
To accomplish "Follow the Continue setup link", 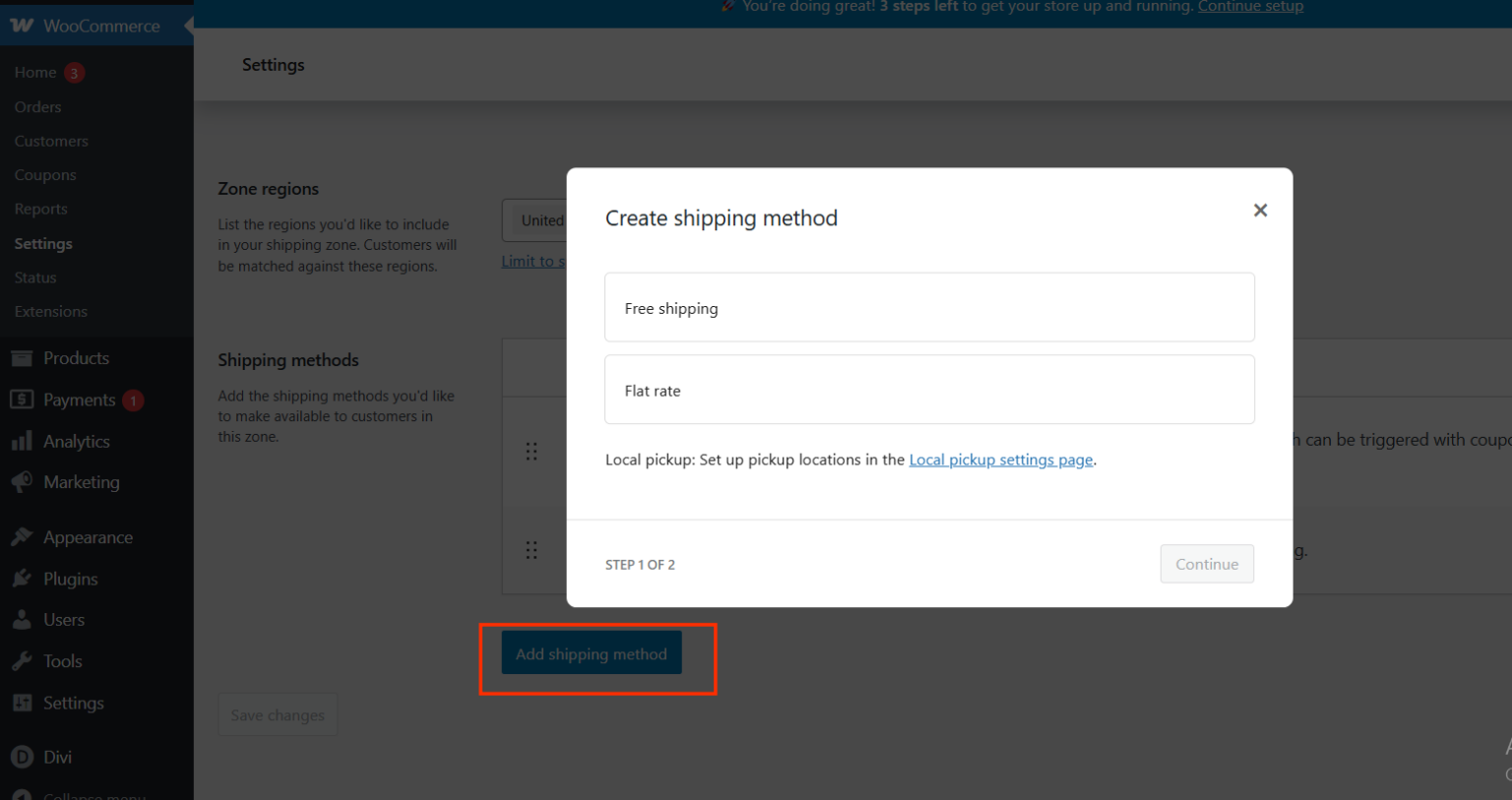I will [1250, 7].
